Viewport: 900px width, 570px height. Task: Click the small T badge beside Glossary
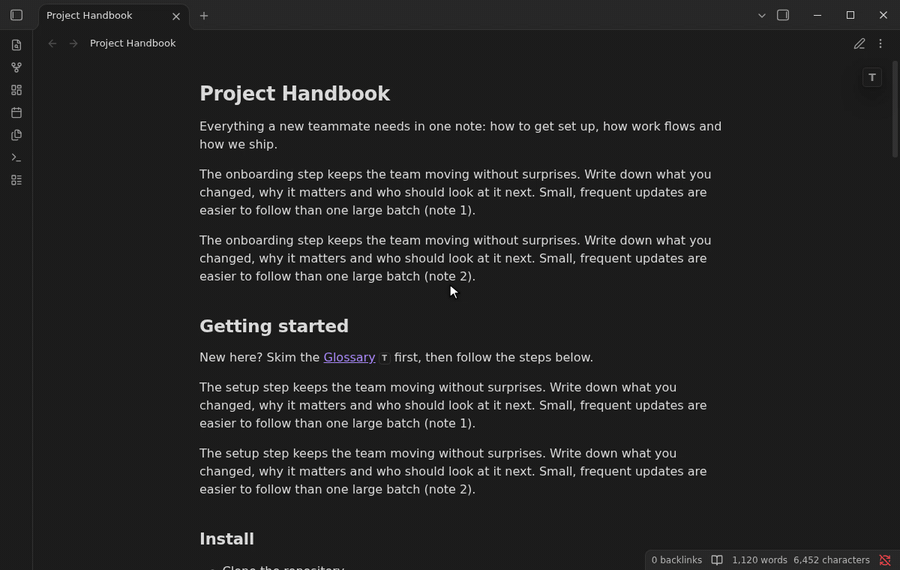385,358
